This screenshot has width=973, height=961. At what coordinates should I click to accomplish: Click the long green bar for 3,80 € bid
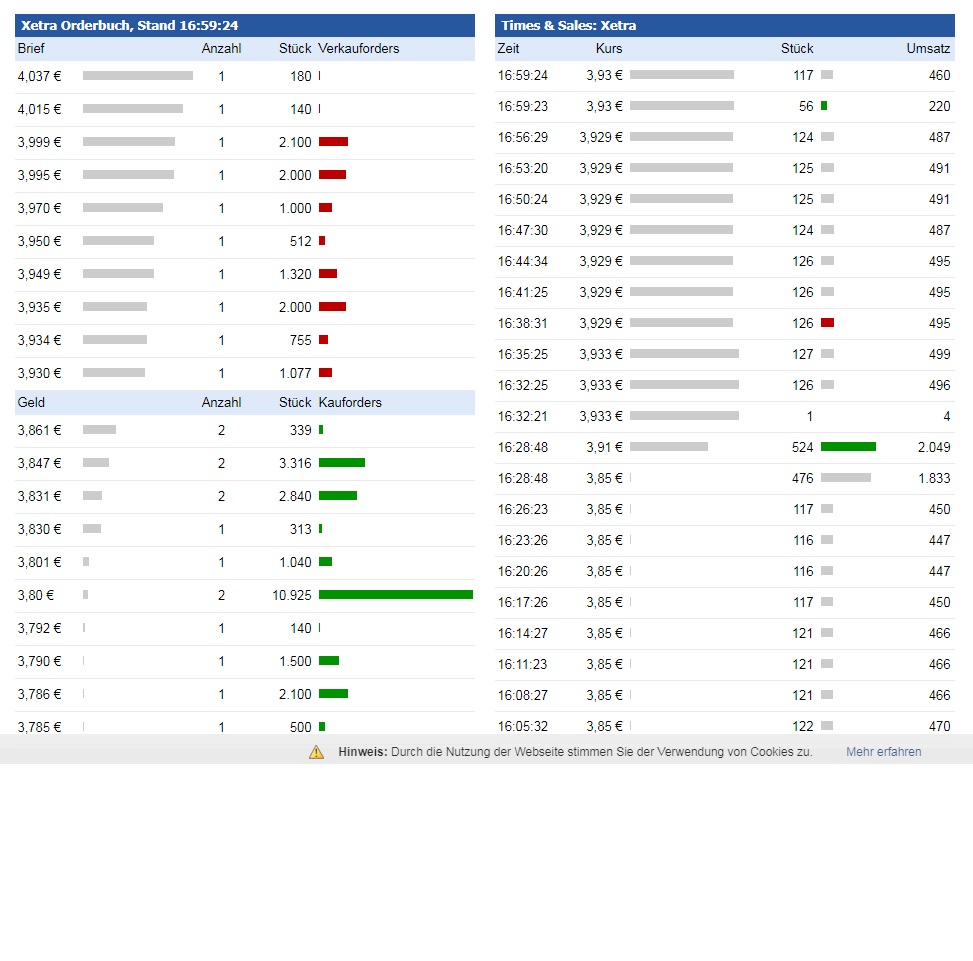pos(396,595)
